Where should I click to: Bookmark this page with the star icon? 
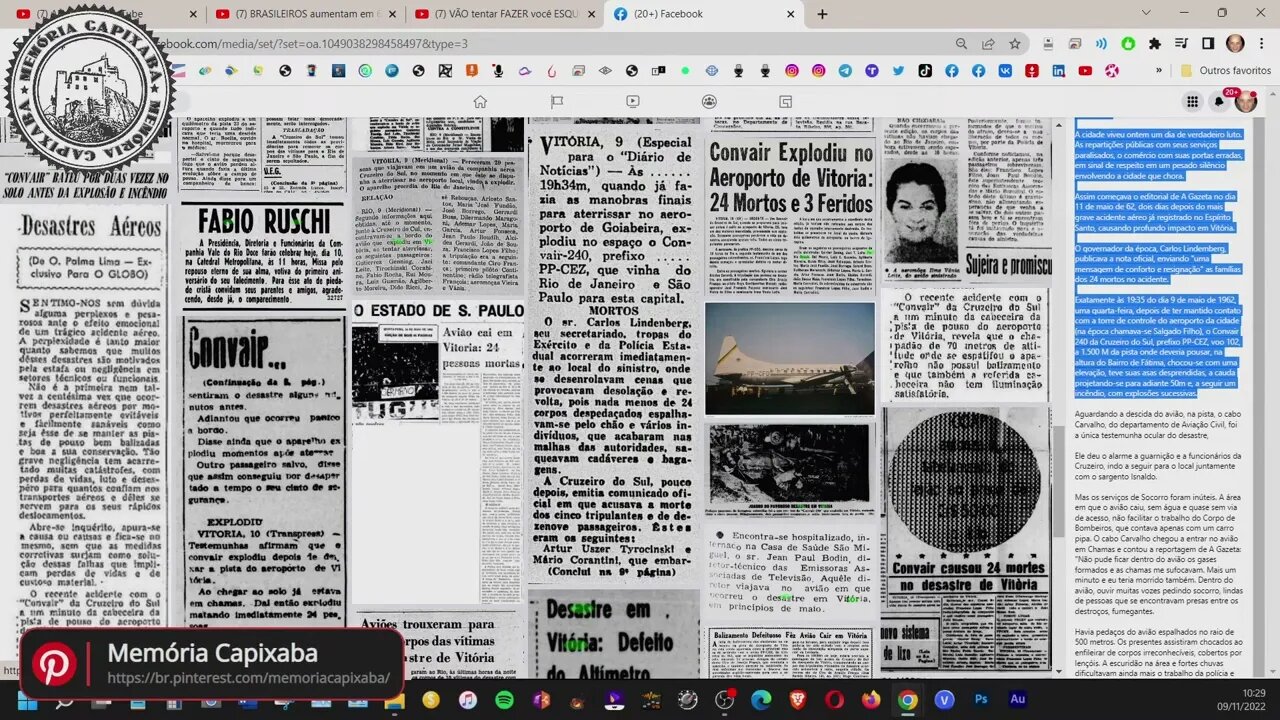pos(1015,44)
